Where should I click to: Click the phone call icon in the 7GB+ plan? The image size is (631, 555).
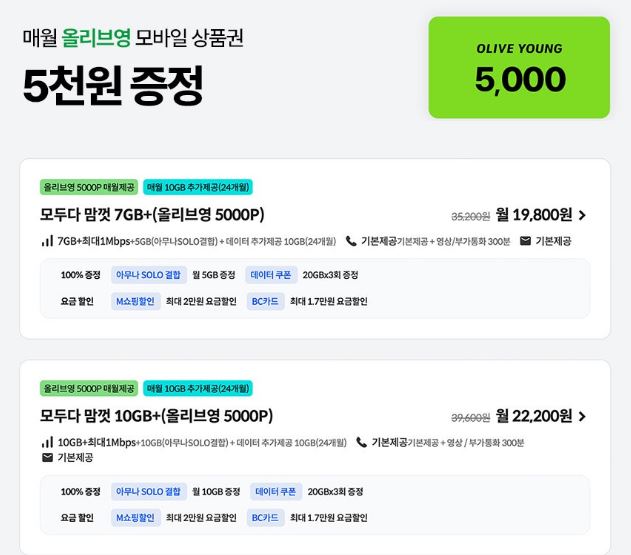[x=351, y=241]
